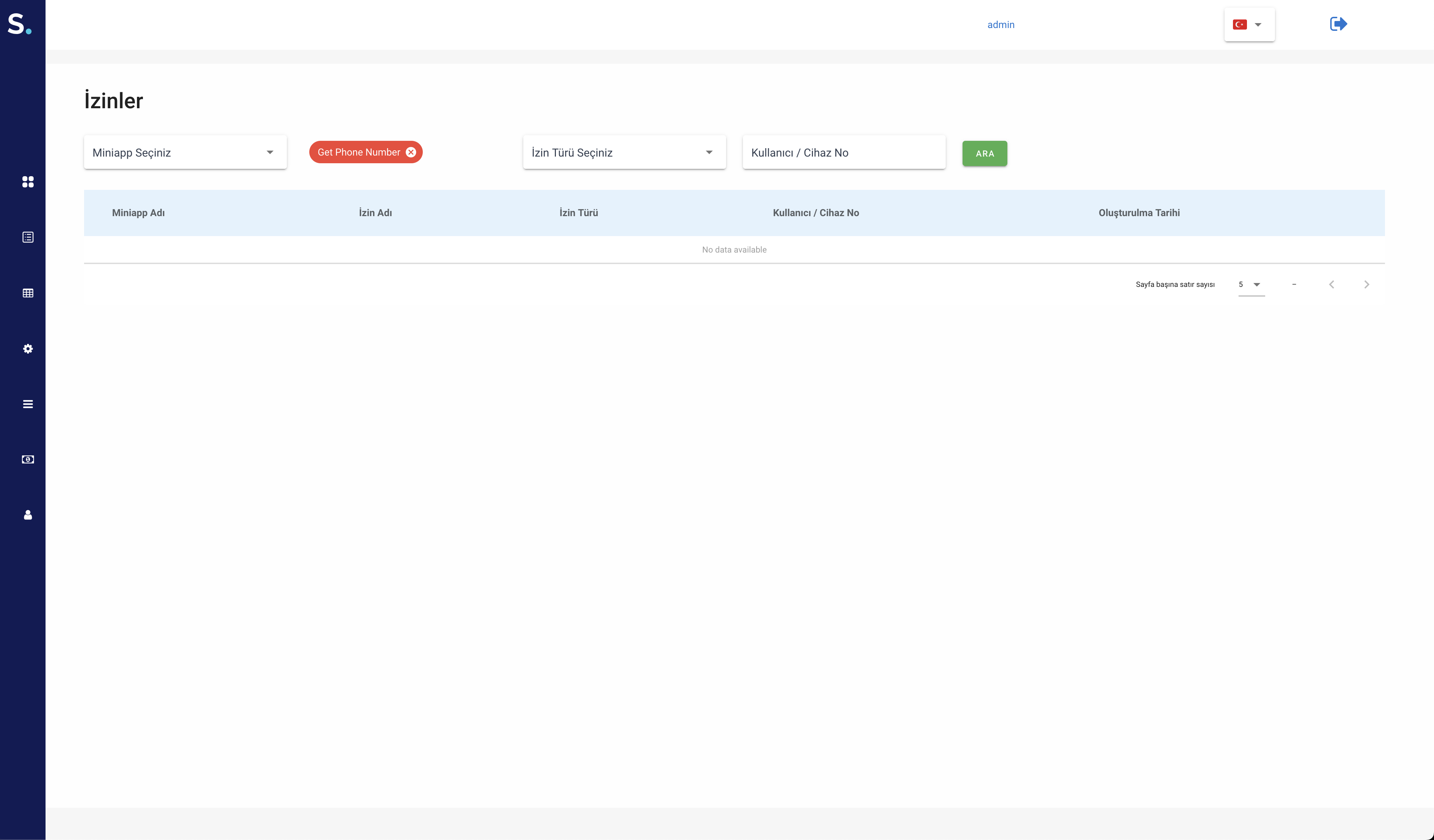The height and width of the screenshot is (840, 1434).
Task: Click the logout arrow icon
Action: pyautogui.click(x=1338, y=24)
